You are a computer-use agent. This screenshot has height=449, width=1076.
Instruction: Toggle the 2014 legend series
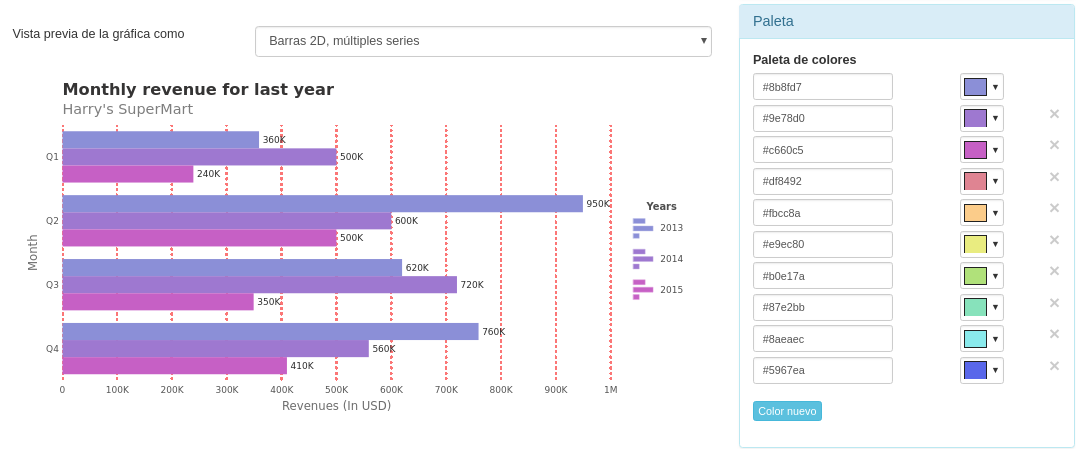[657, 259]
